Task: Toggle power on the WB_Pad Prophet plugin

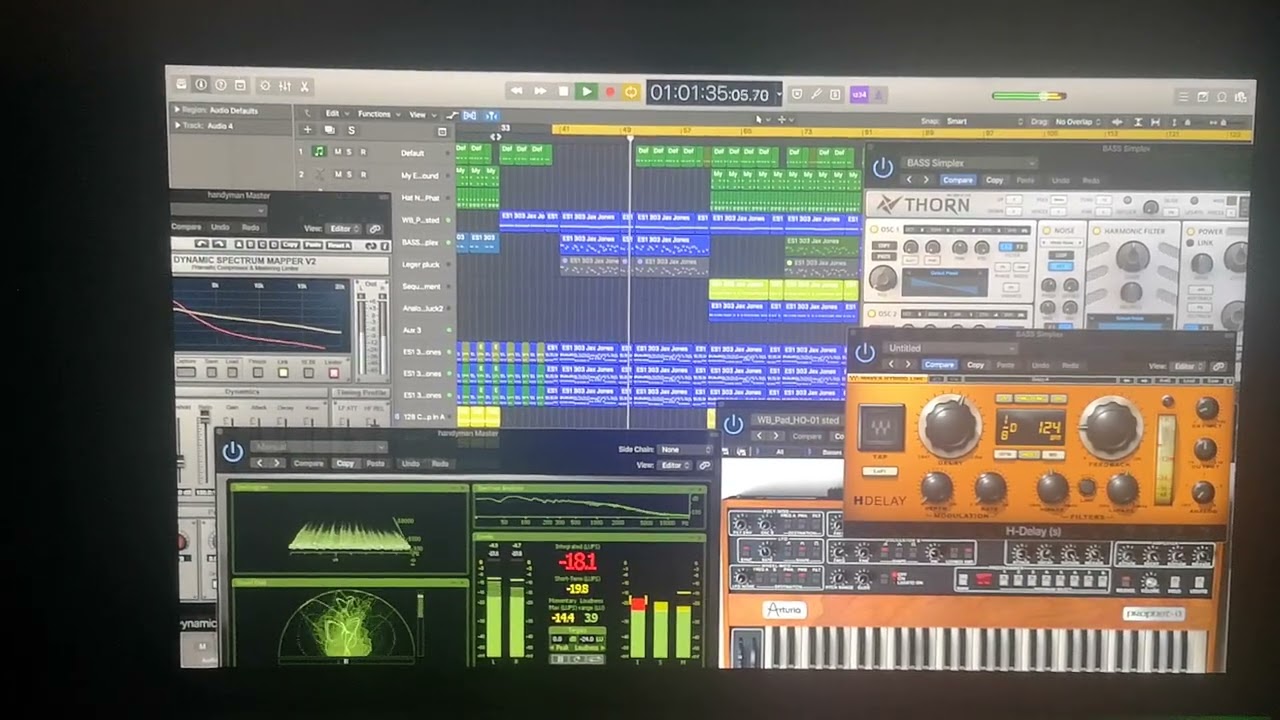Action: pyautogui.click(x=733, y=424)
